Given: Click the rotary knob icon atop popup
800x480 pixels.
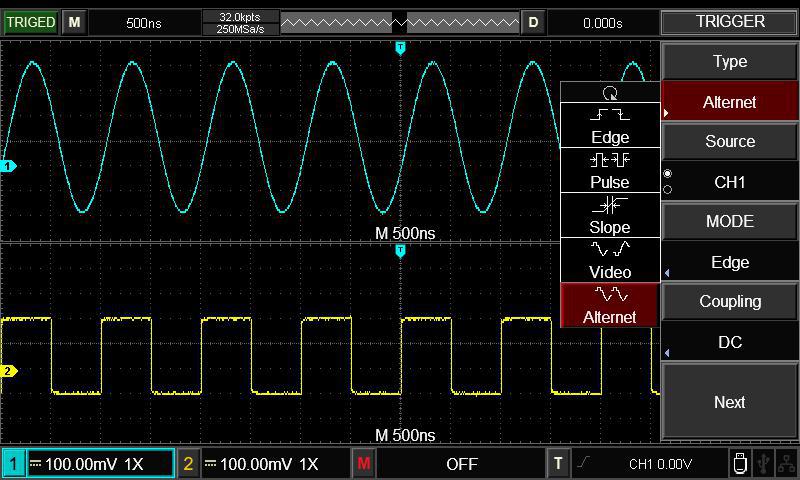Looking at the screenshot, I should tap(610, 92).
